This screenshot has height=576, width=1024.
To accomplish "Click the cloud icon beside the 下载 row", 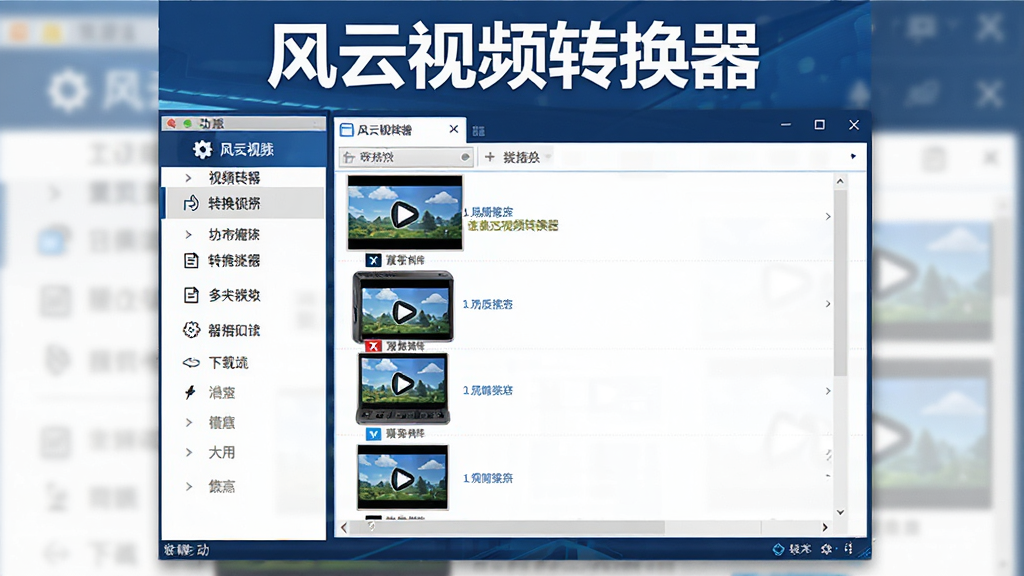I will click(x=191, y=362).
